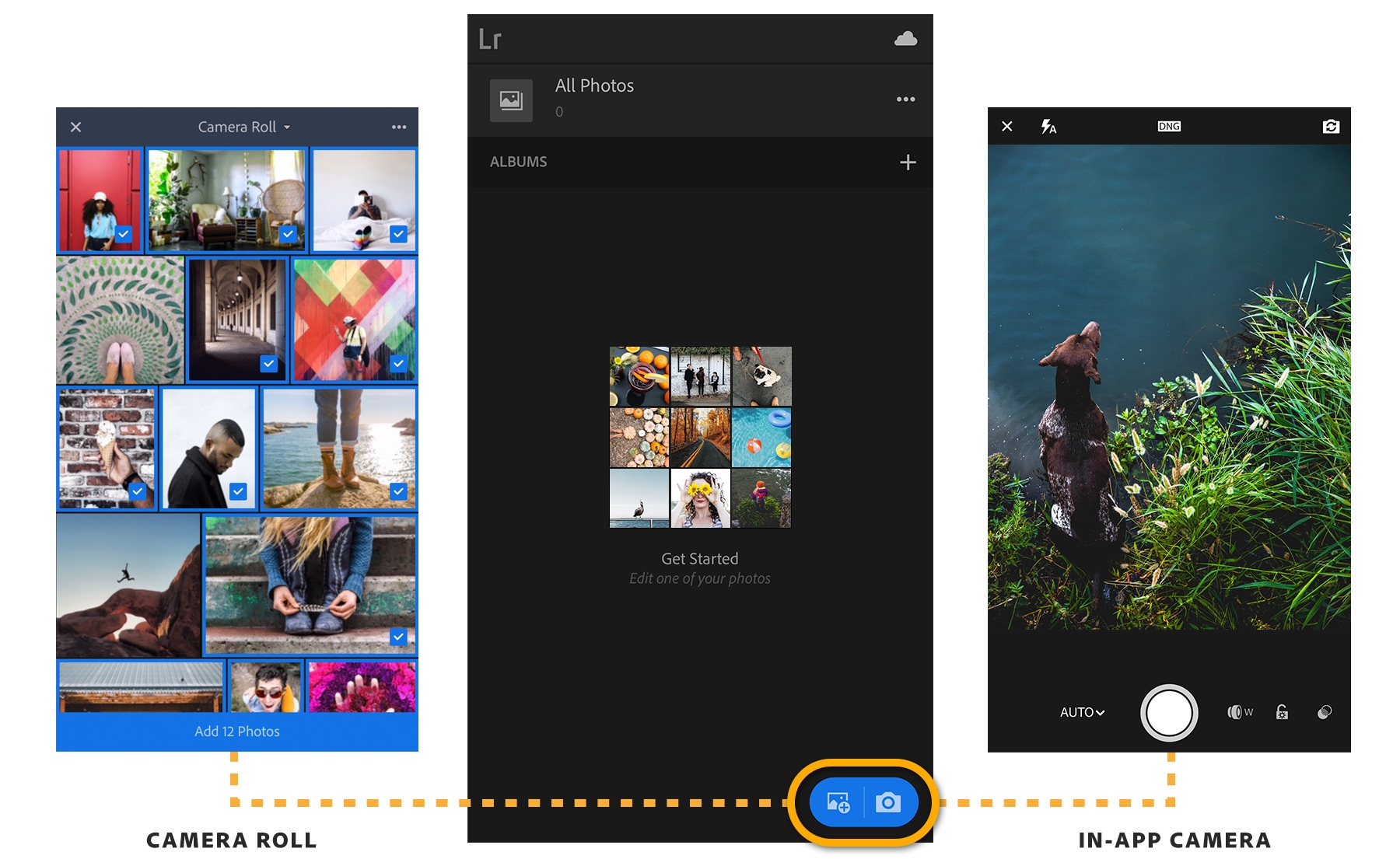Open the Camera Roll source dropdown
Image resolution: width=1400 pixels, height=859 pixels.
pos(242,126)
